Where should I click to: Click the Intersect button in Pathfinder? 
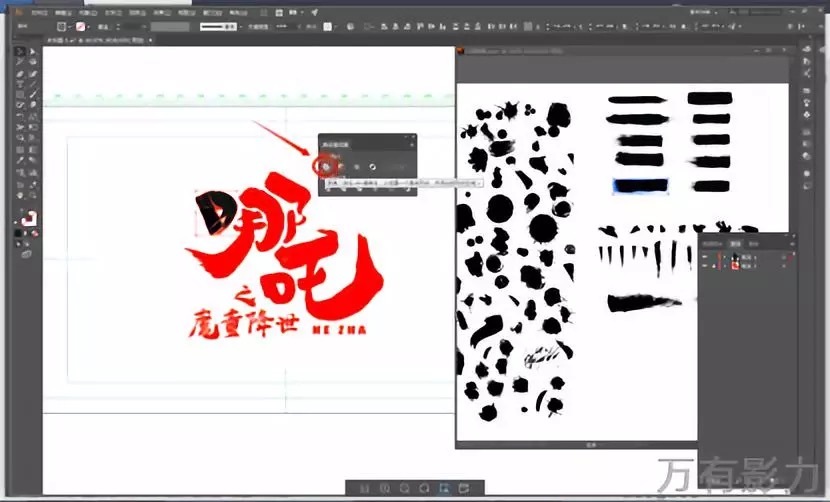tap(356, 165)
